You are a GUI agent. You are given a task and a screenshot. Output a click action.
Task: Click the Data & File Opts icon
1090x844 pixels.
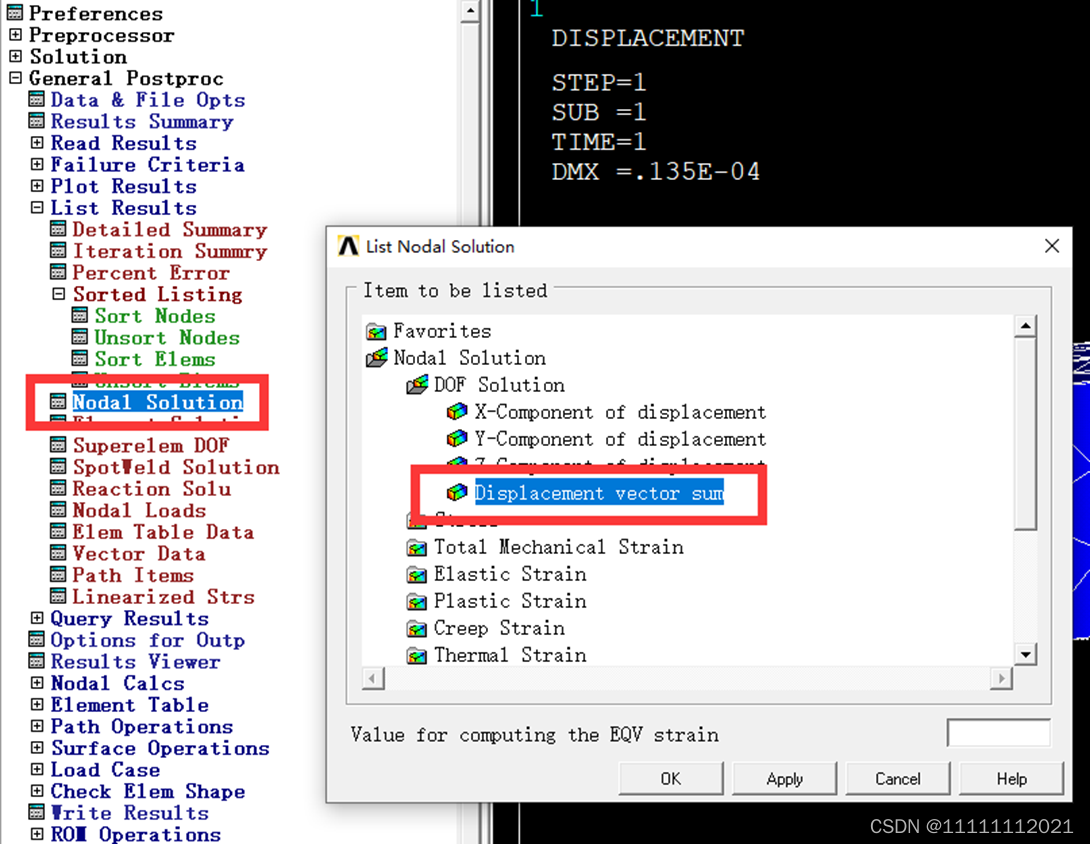coord(37,100)
